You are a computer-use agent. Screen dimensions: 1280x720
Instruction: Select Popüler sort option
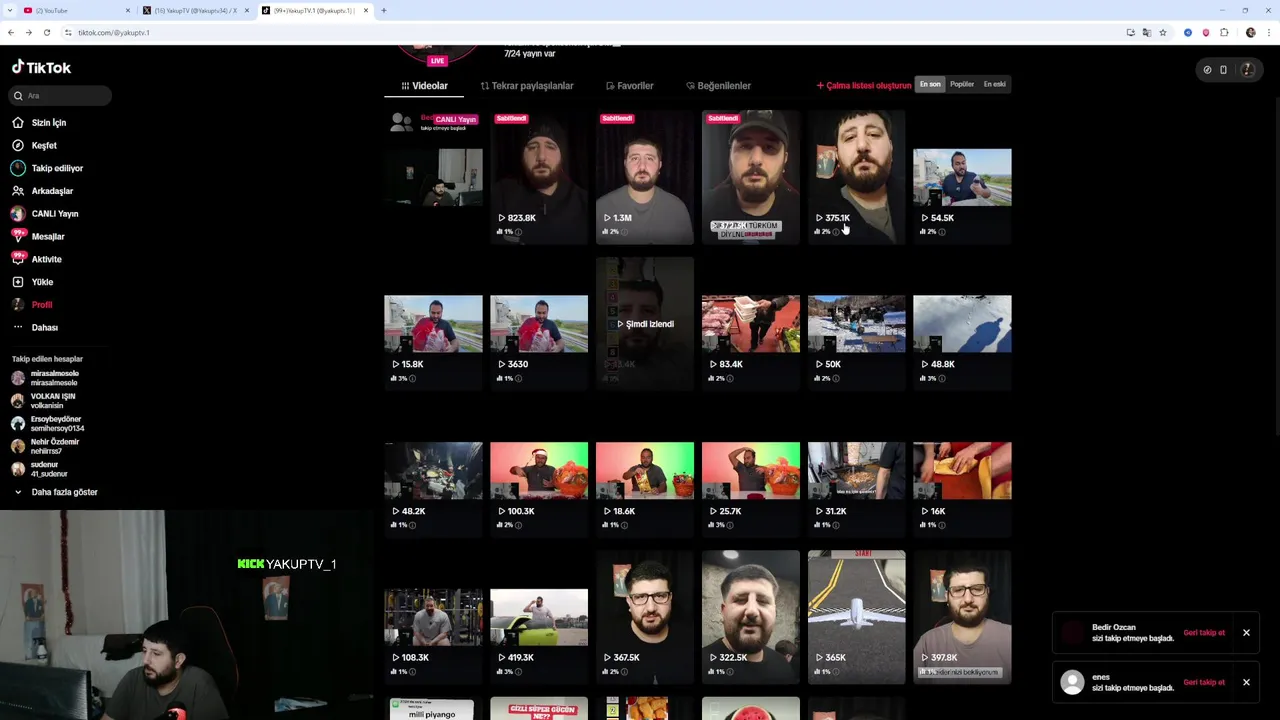coord(962,85)
